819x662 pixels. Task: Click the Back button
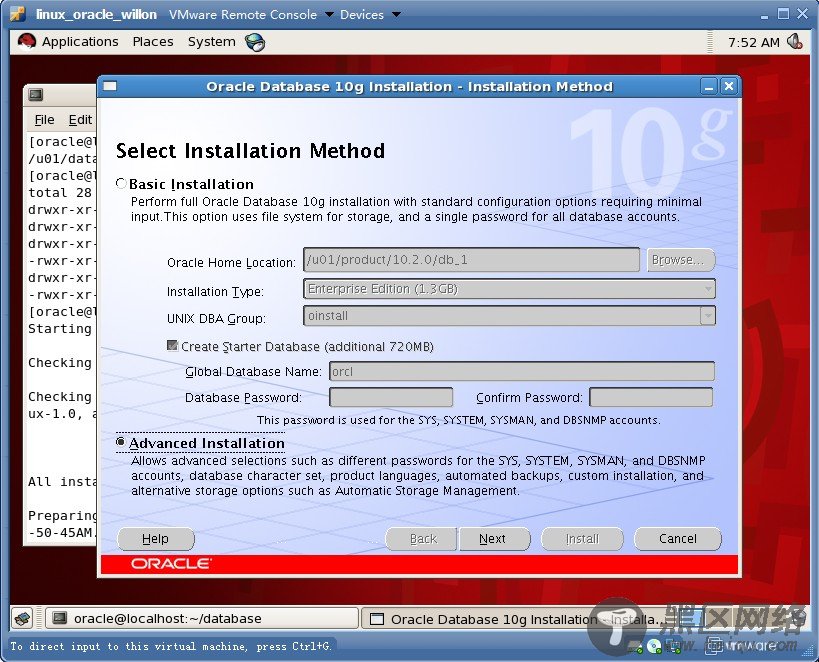(423, 539)
